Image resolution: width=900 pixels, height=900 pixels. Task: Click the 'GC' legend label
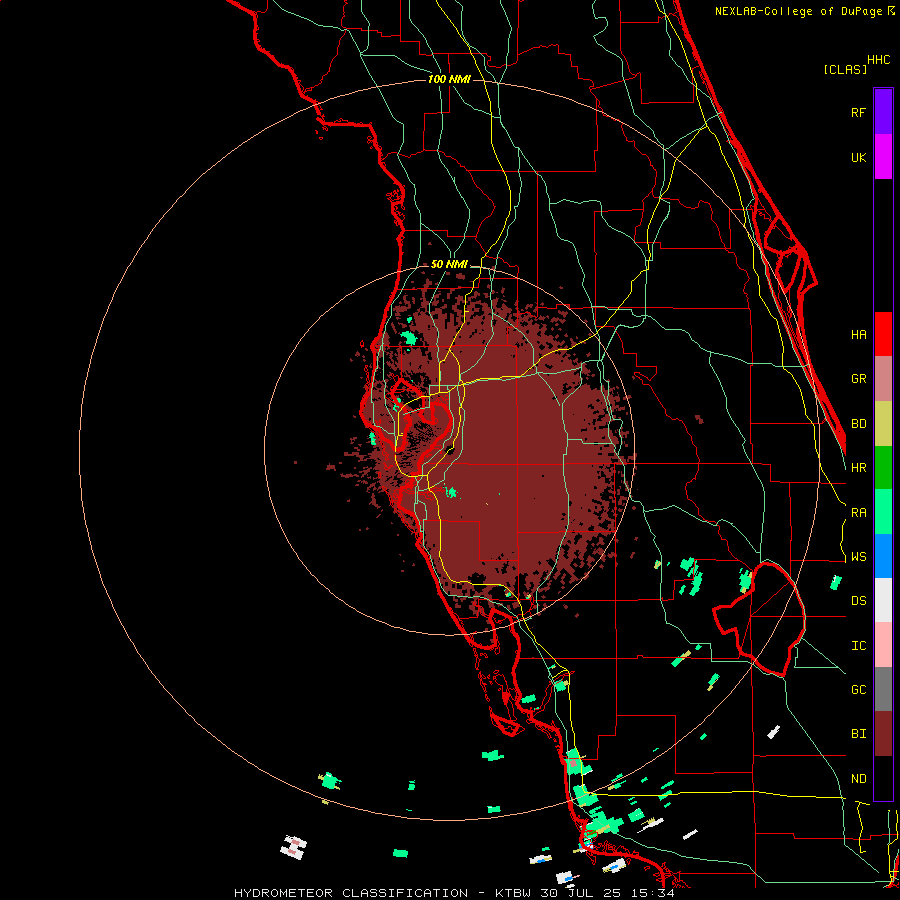[x=858, y=690]
